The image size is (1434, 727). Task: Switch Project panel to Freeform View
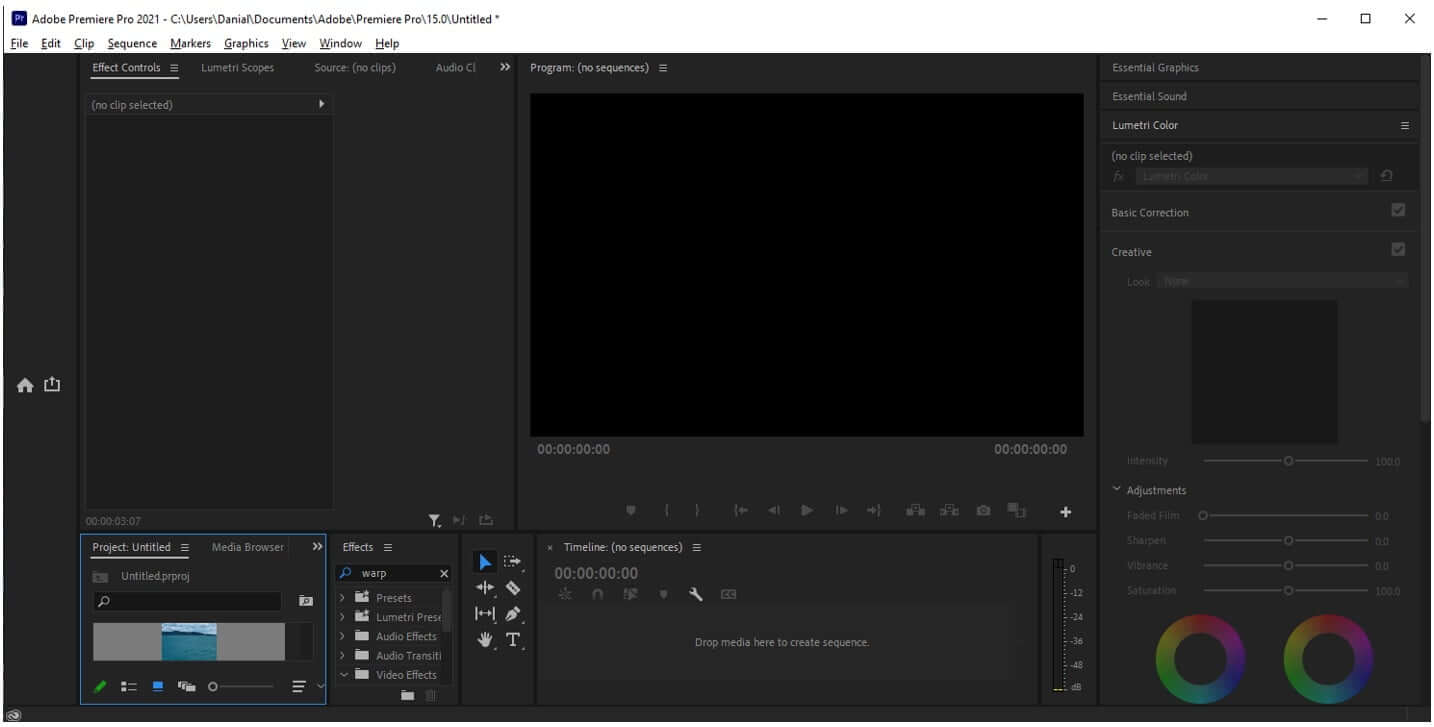(186, 687)
